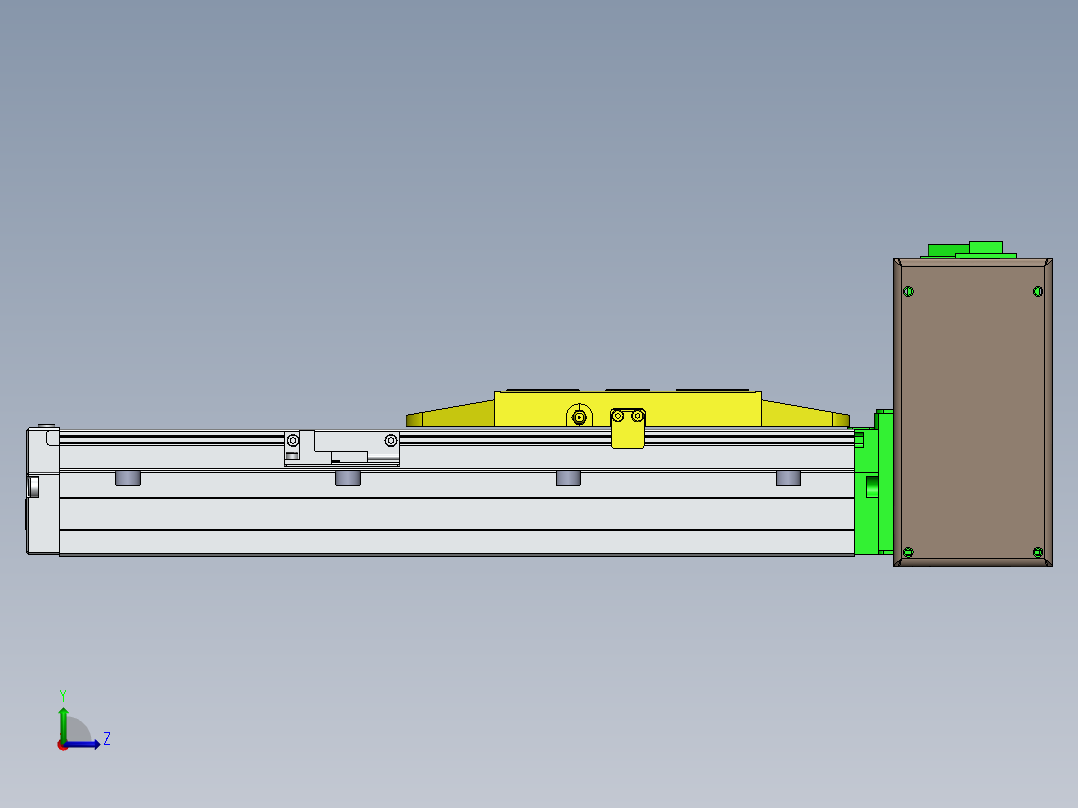This screenshot has width=1078, height=808.
Task: Pick the small yellow bracket with two screws
Action: [629, 430]
